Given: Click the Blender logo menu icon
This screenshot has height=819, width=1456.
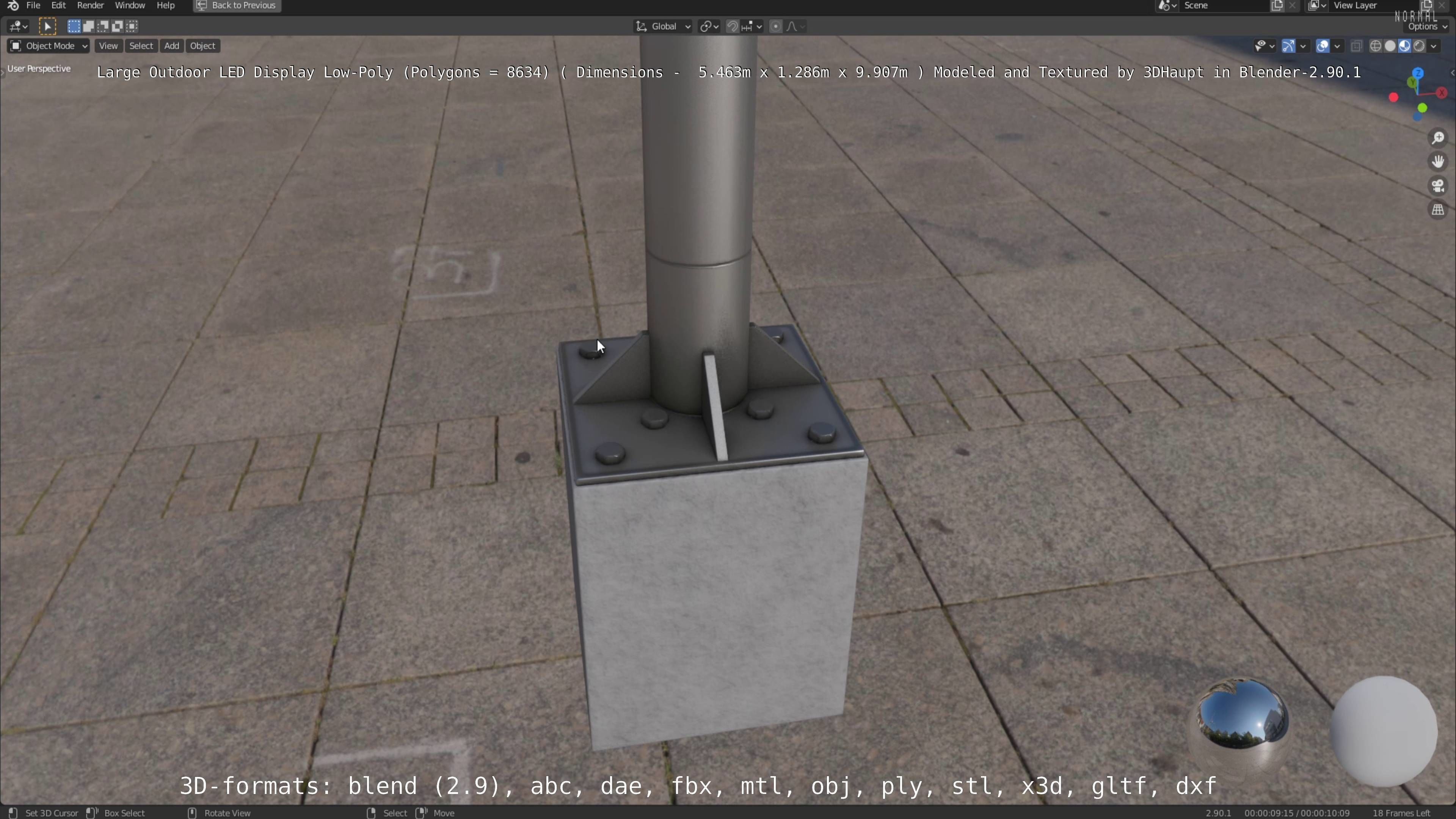Looking at the screenshot, I should 13,6.
